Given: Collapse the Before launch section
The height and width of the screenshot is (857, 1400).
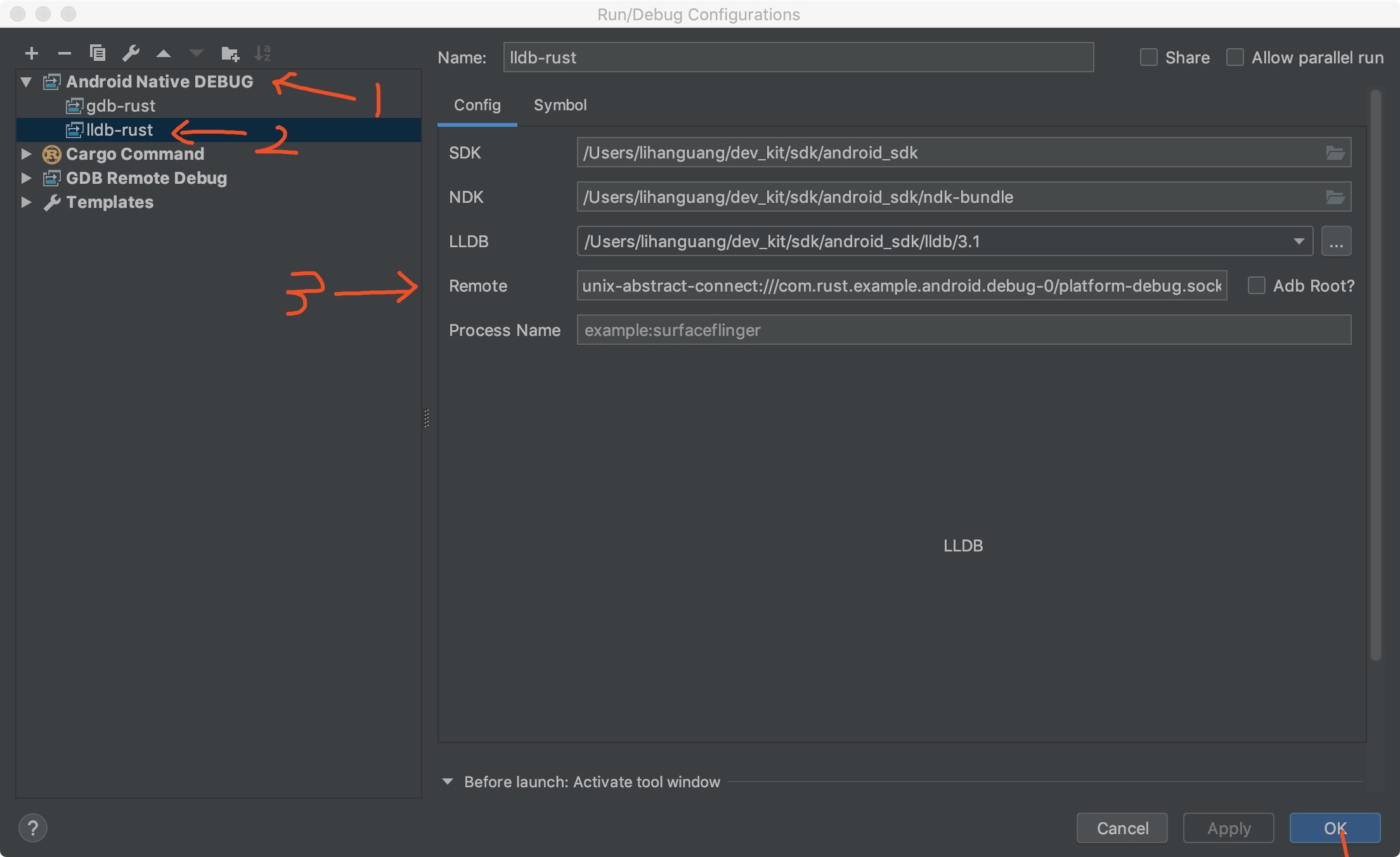Looking at the screenshot, I should tap(448, 782).
